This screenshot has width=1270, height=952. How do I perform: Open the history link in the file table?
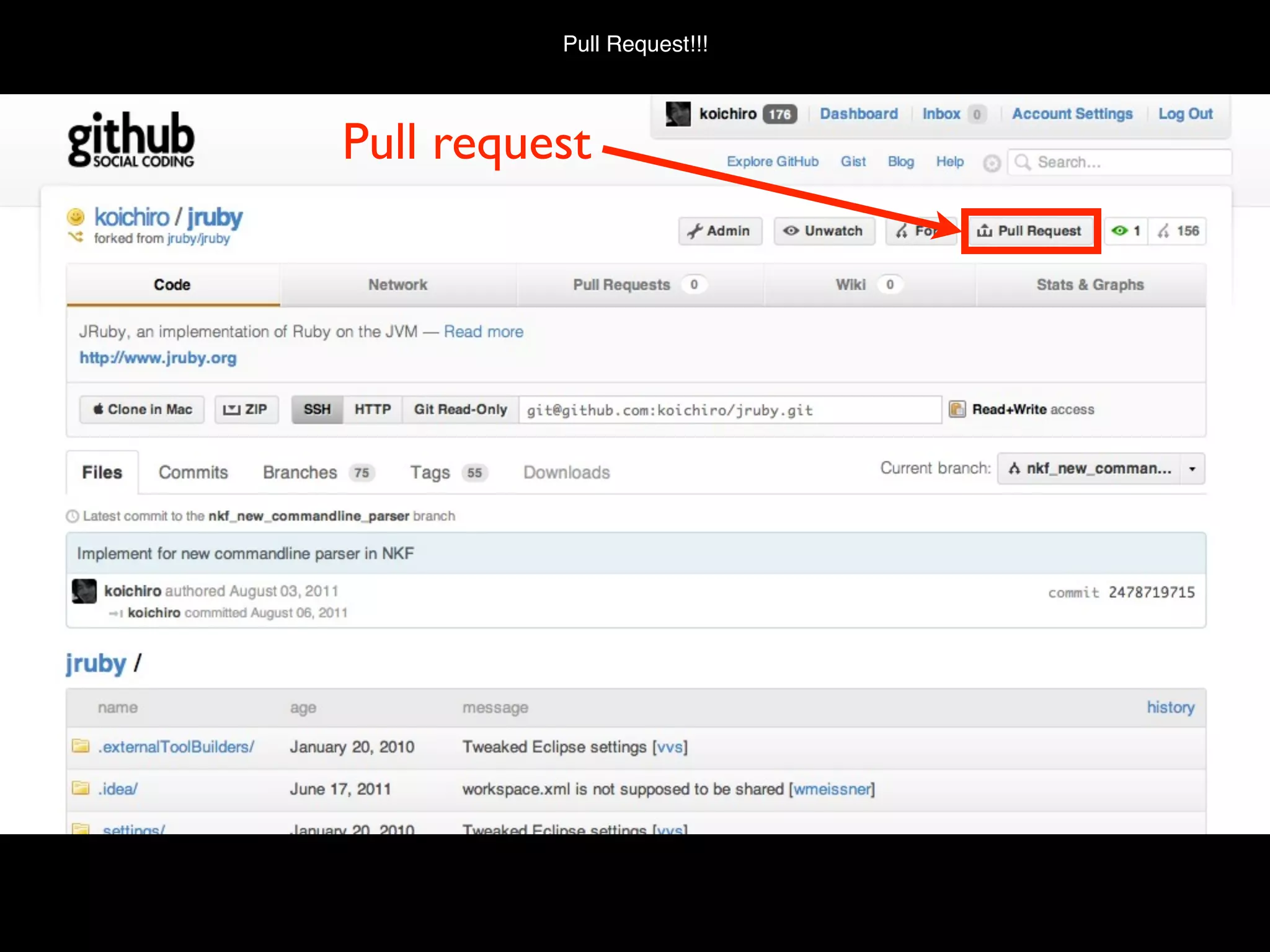pyautogui.click(x=1170, y=708)
